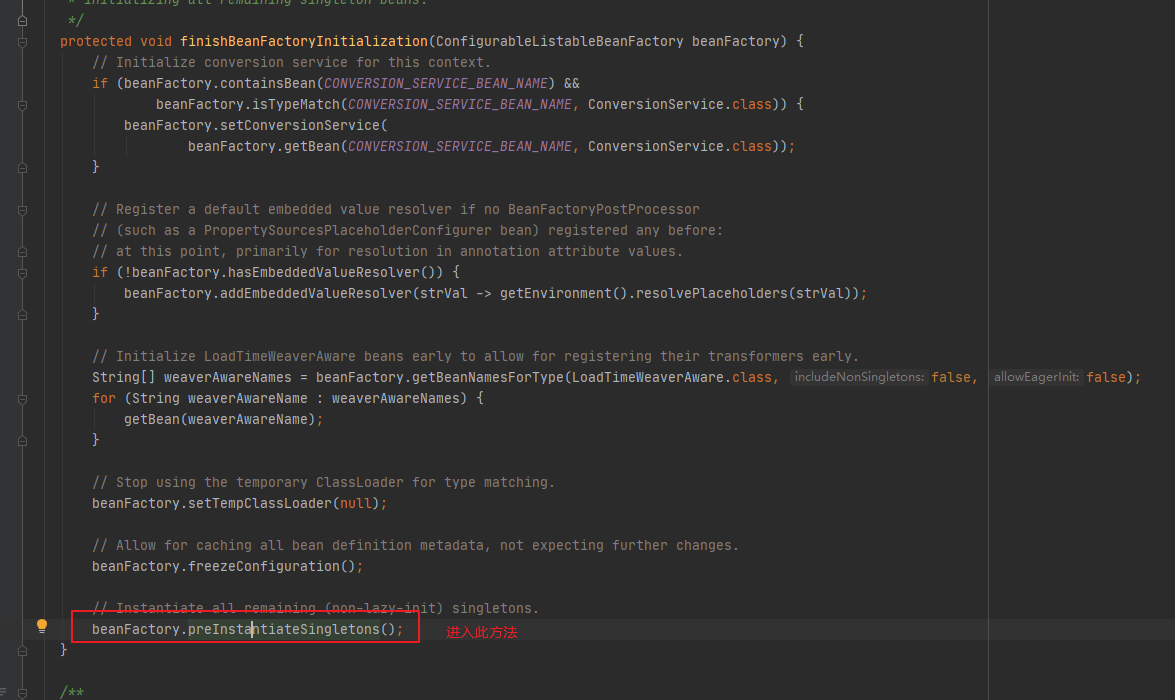Click the yellow light bulb intention icon

pyautogui.click(x=42, y=626)
